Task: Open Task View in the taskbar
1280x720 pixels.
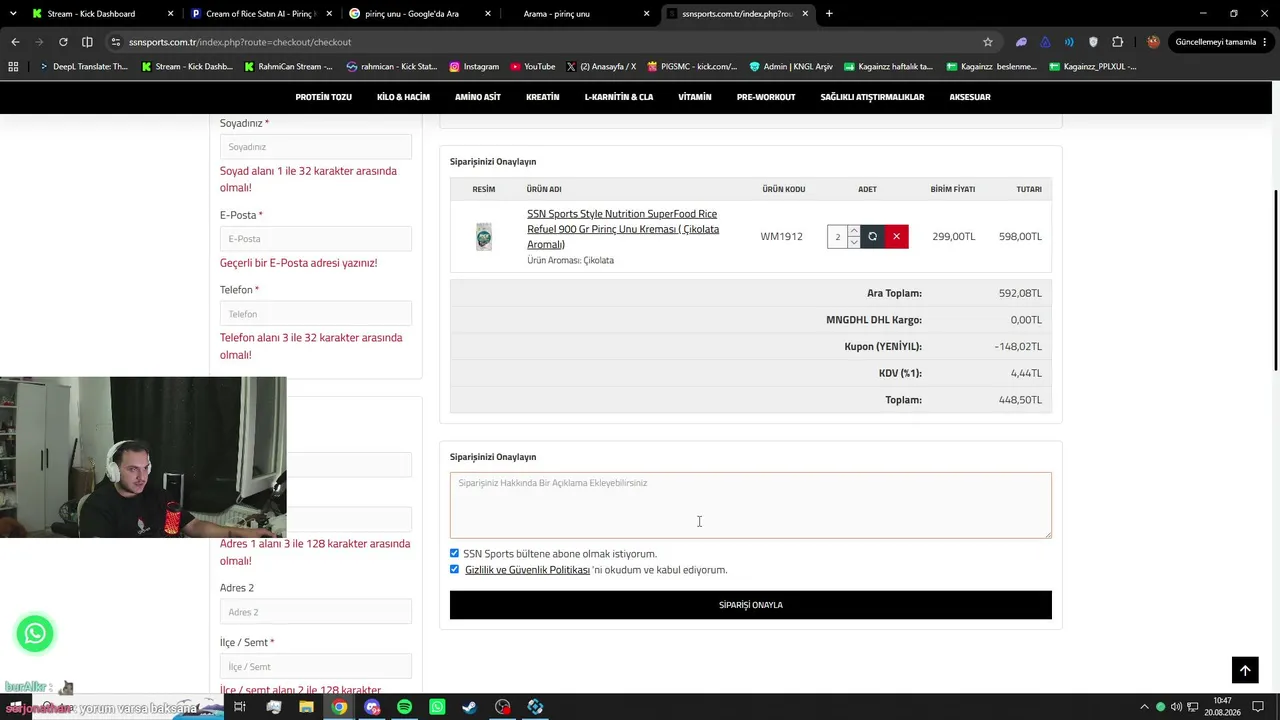Action: click(x=240, y=707)
